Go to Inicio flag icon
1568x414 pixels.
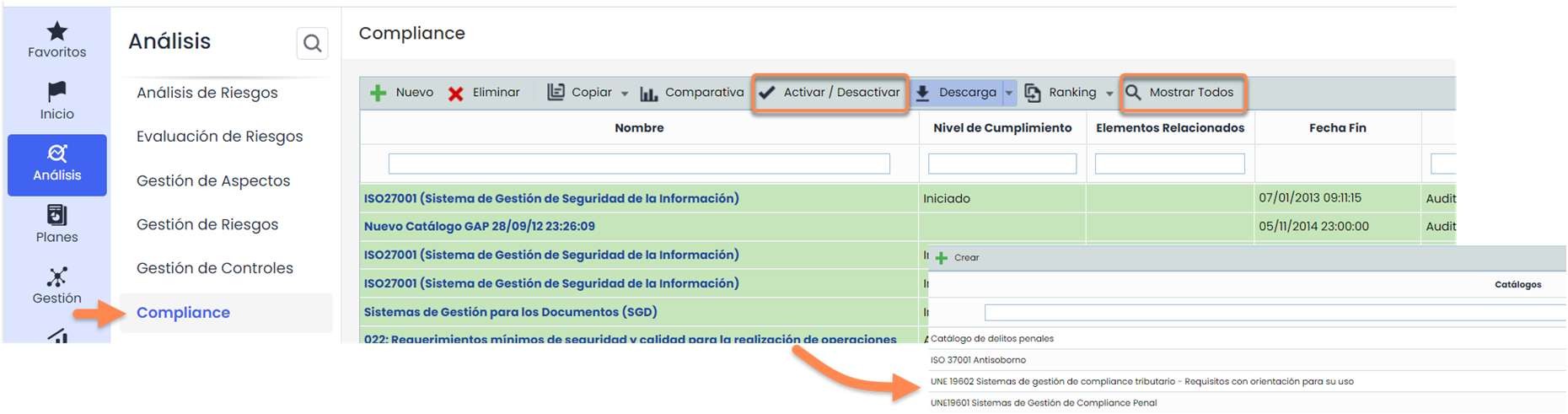[x=56, y=91]
